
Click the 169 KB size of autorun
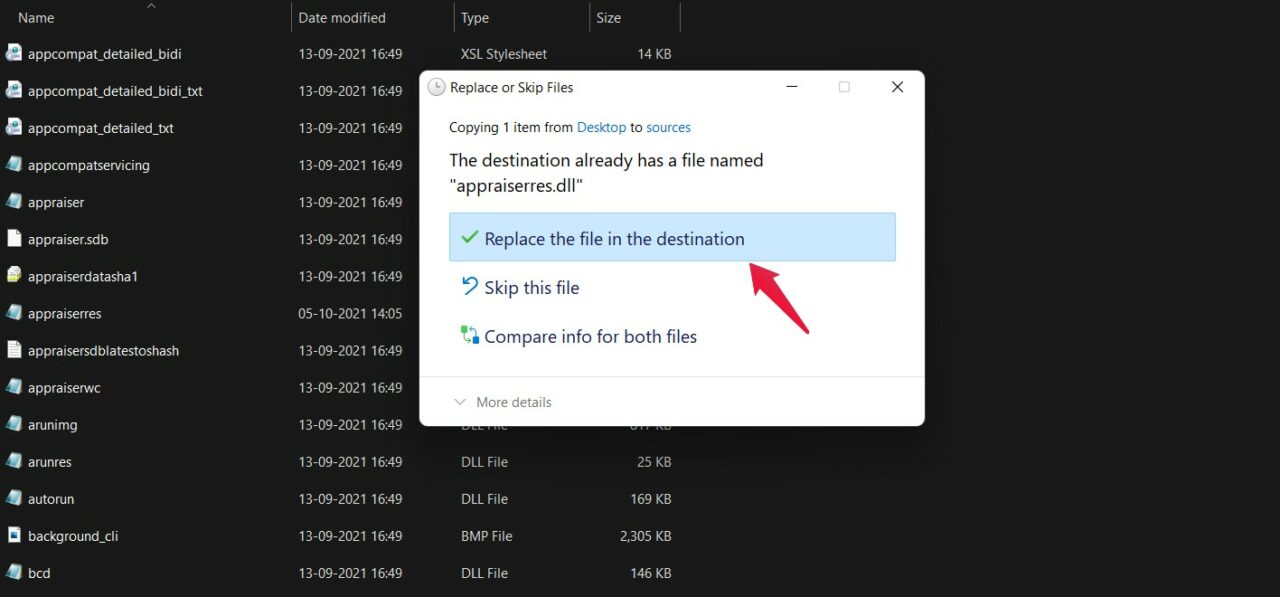point(650,499)
